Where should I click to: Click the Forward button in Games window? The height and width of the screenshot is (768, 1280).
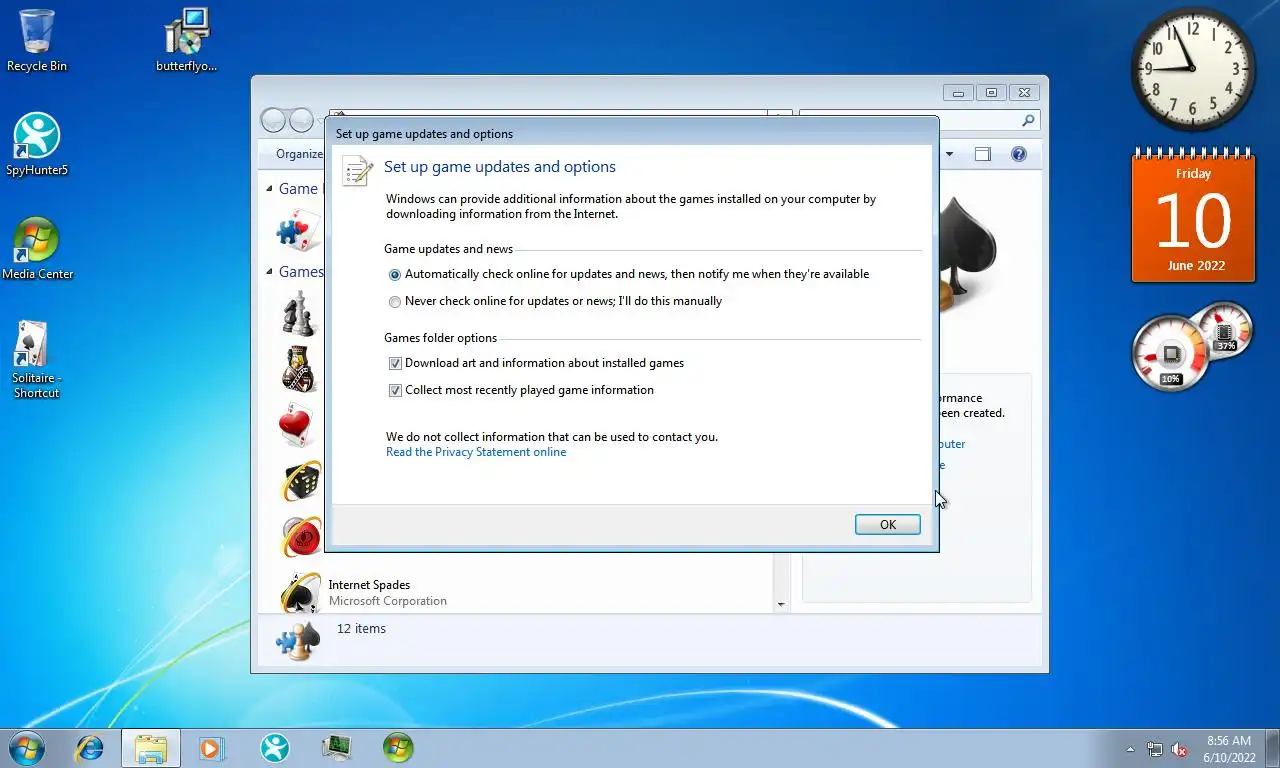click(301, 121)
